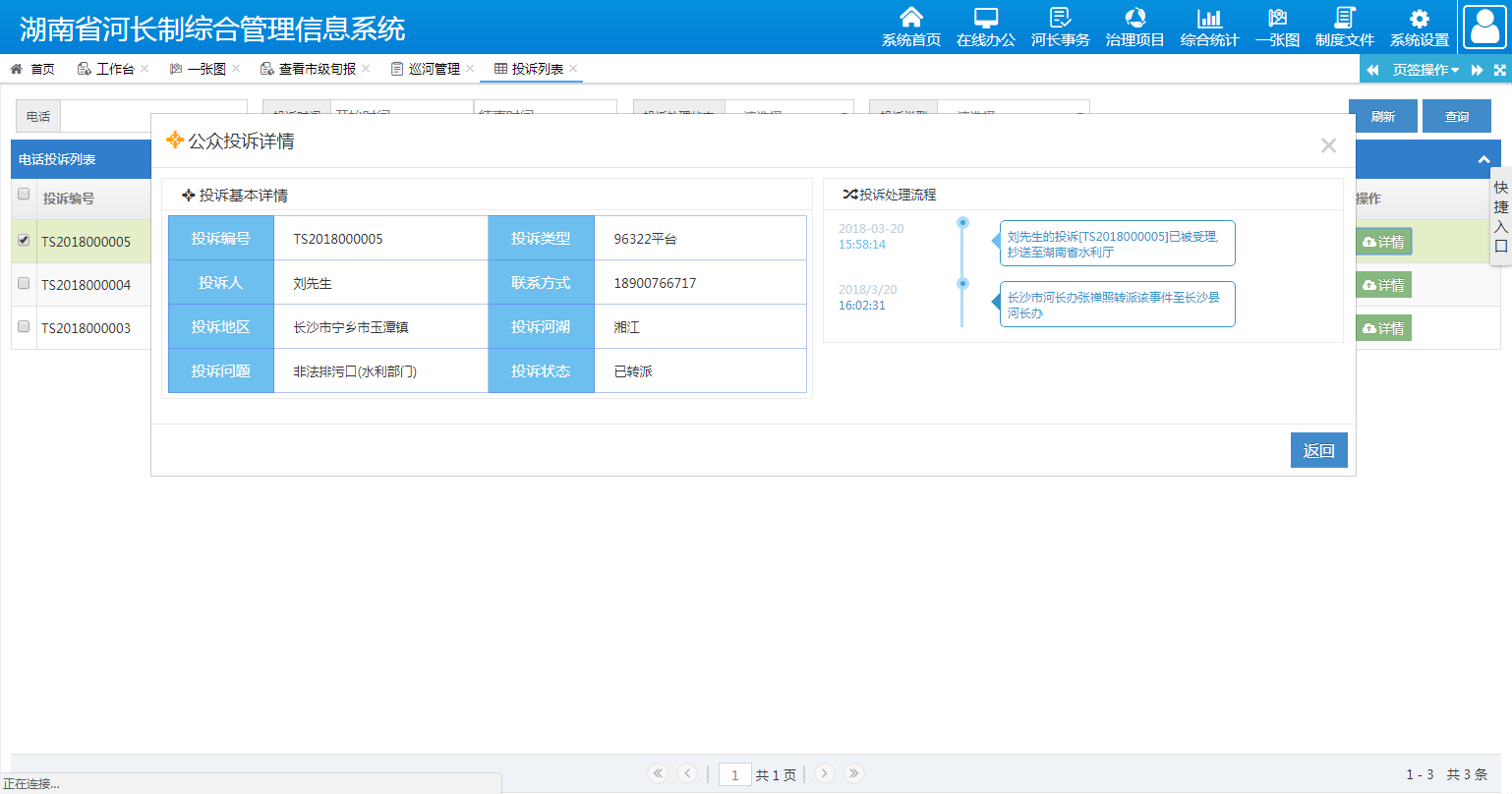Click the 已转派 status value
The height and width of the screenshot is (794, 1512).
point(633,371)
